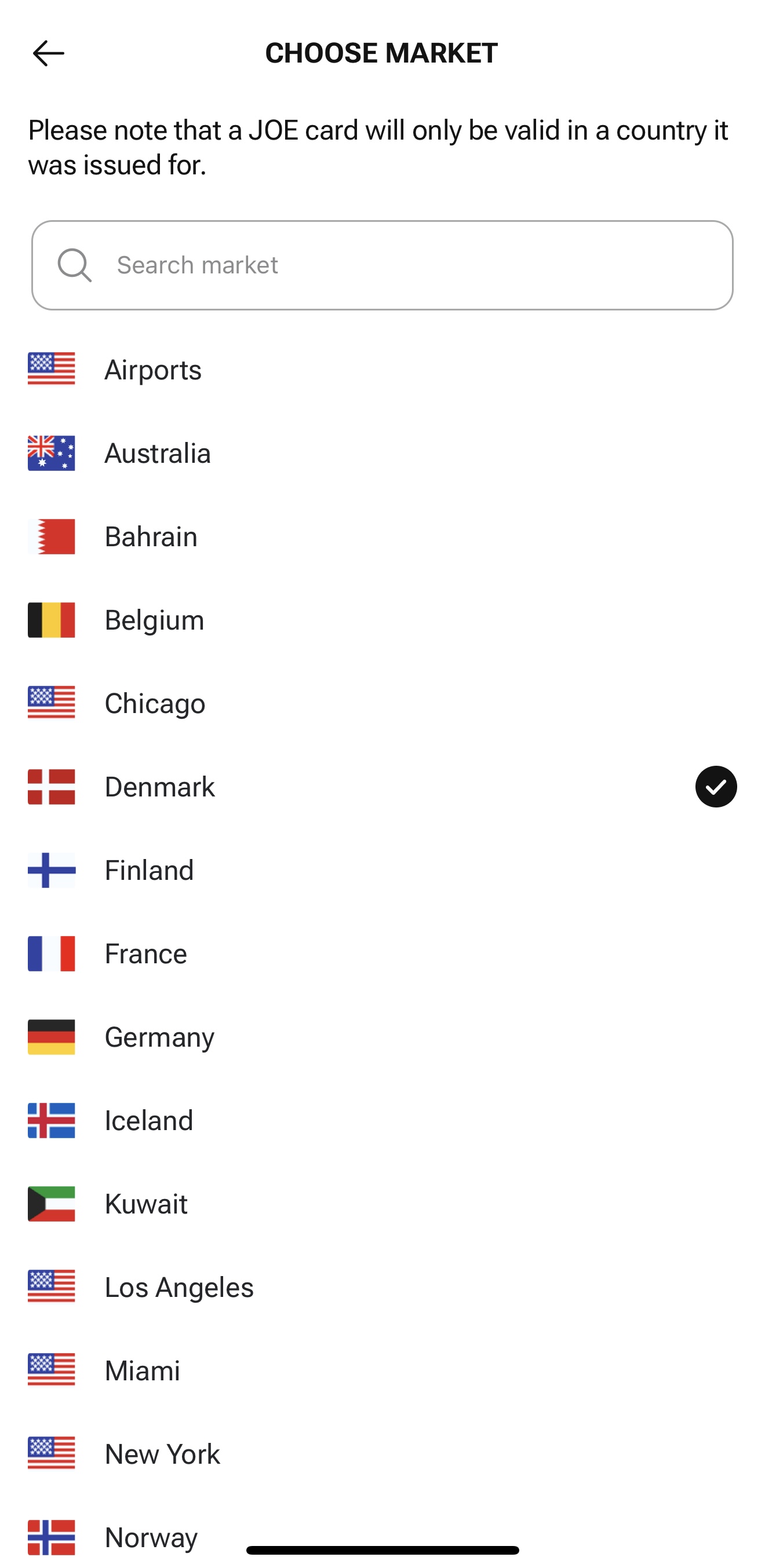The width and height of the screenshot is (765, 1568).
Task: Tap the back arrow icon
Action: pyautogui.click(x=48, y=53)
